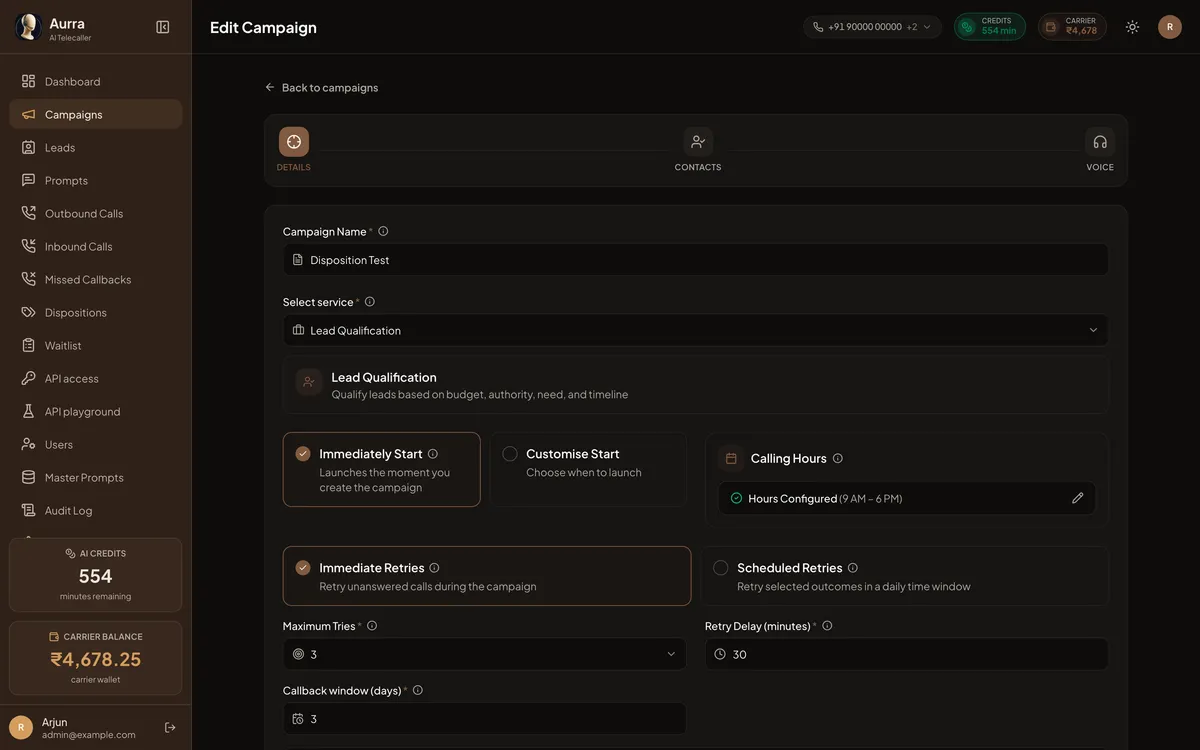Collapse the sidebar with the panel icon

coord(163,27)
